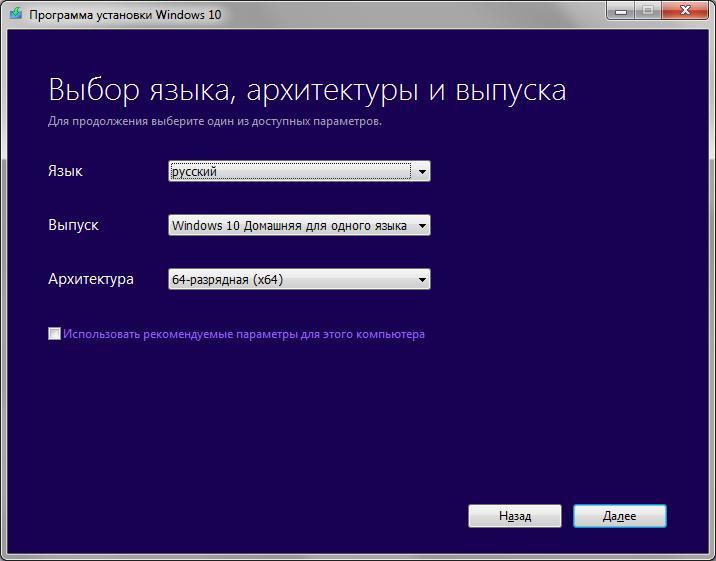716x561 pixels.
Task: Enable the recommended options checkbox
Action: [x=54, y=334]
